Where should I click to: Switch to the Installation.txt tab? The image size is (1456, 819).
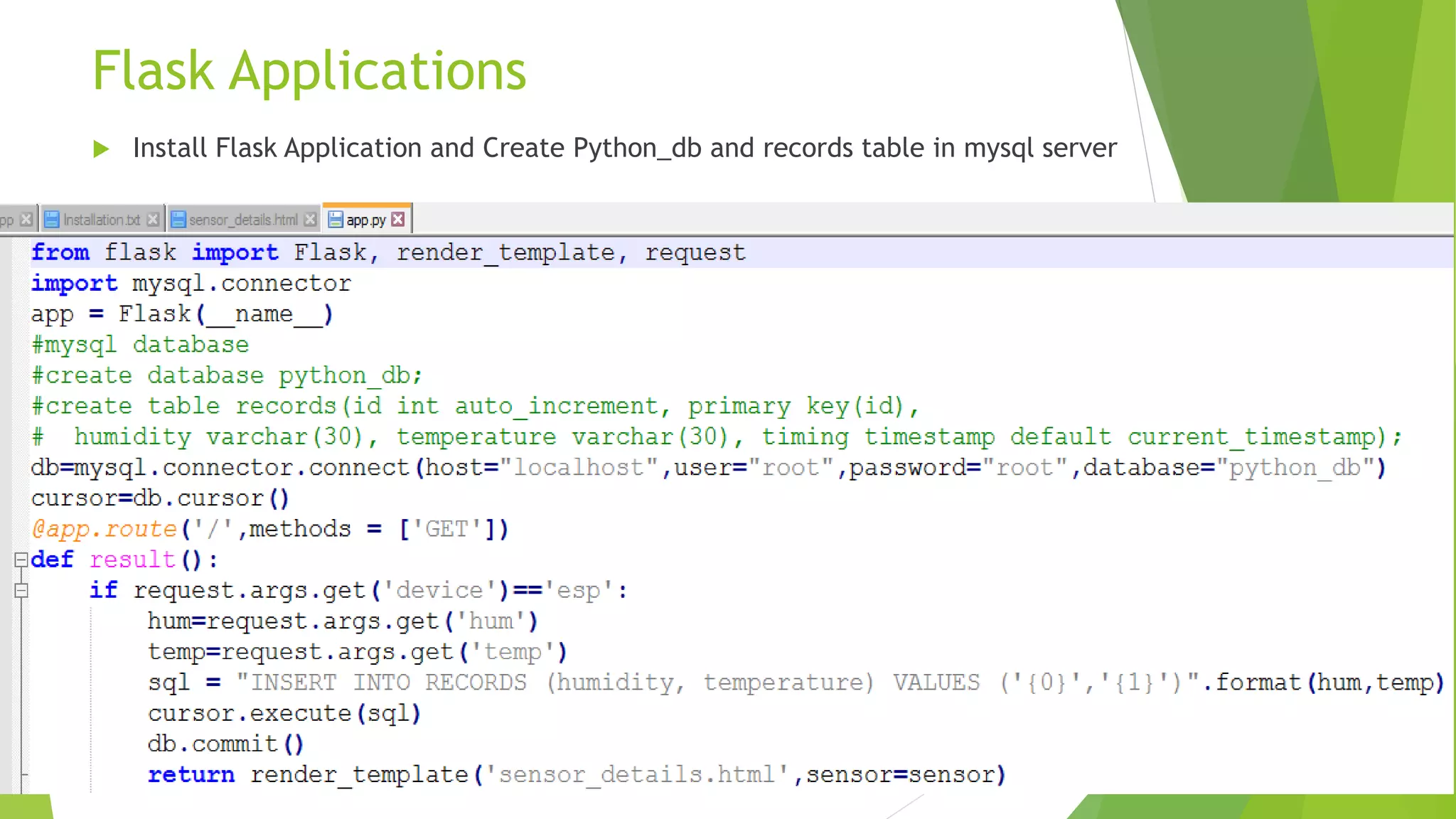(101, 220)
